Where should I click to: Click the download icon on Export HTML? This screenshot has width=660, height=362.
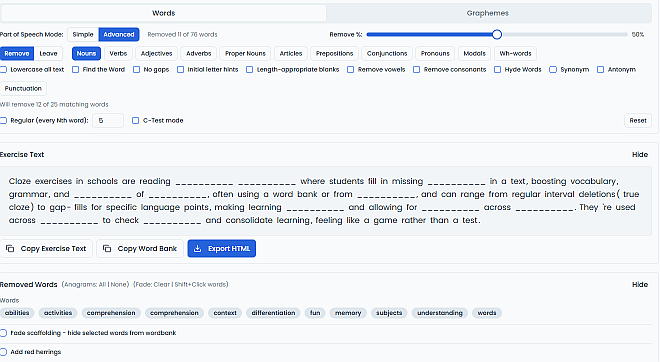[x=197, y=249]
